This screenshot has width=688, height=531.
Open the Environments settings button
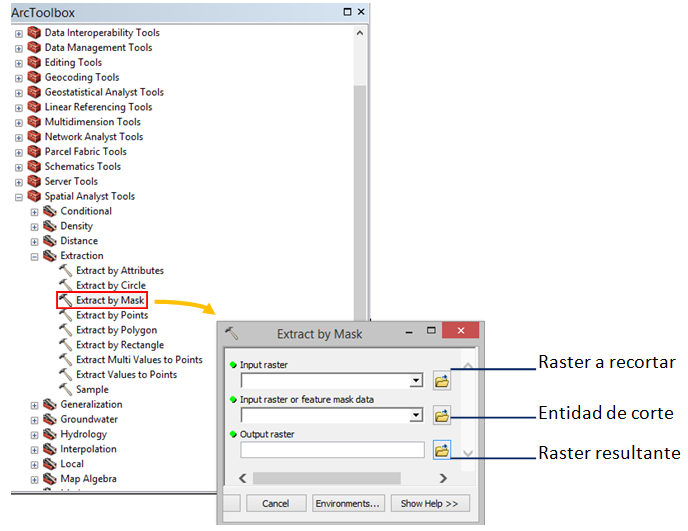point(347,503)
